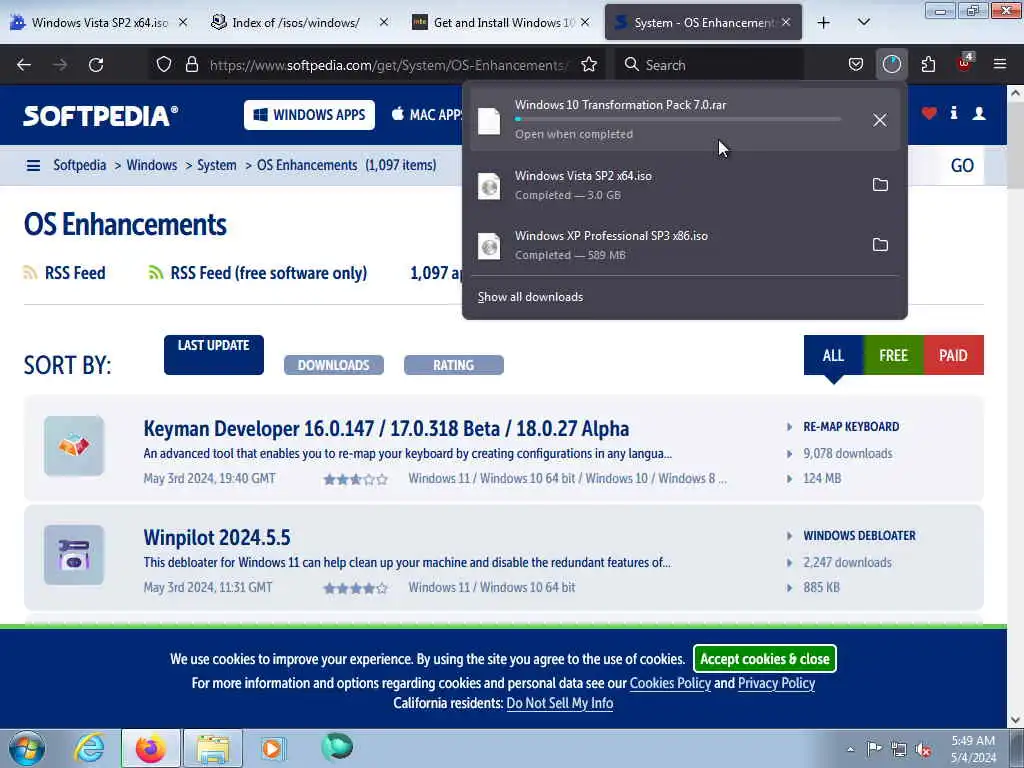This screenshot has height=768, width=1024.
Task: Open the Keyman Developer app icon
Action: click(x=74, y=446)
